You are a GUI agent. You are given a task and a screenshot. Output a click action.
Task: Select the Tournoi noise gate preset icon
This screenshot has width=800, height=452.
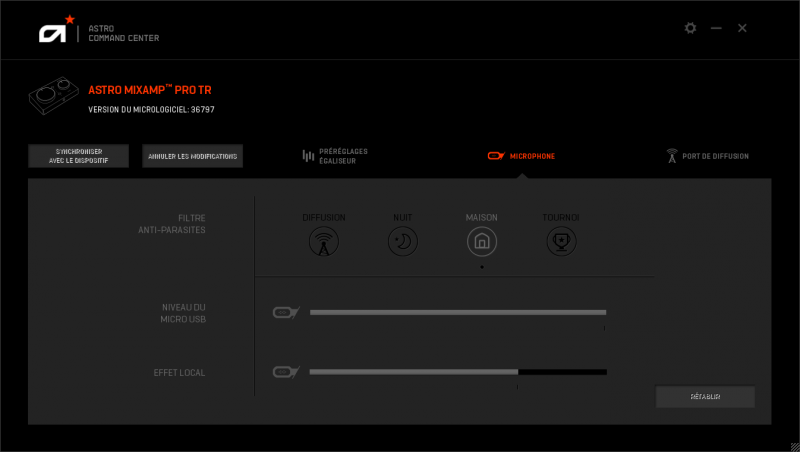(x=561, y=241)
